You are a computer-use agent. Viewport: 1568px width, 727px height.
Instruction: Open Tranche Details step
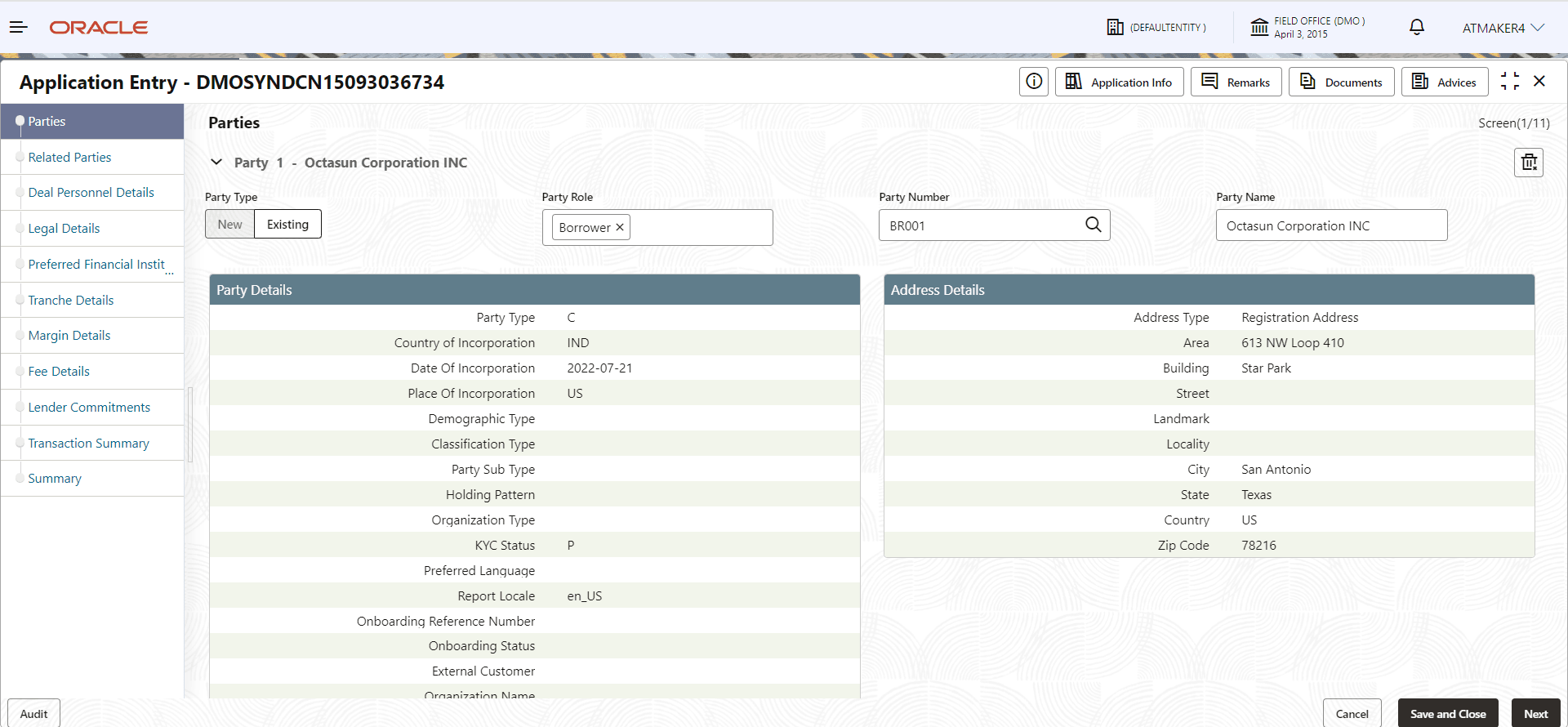pyautogui.click(x=92, y=300)
